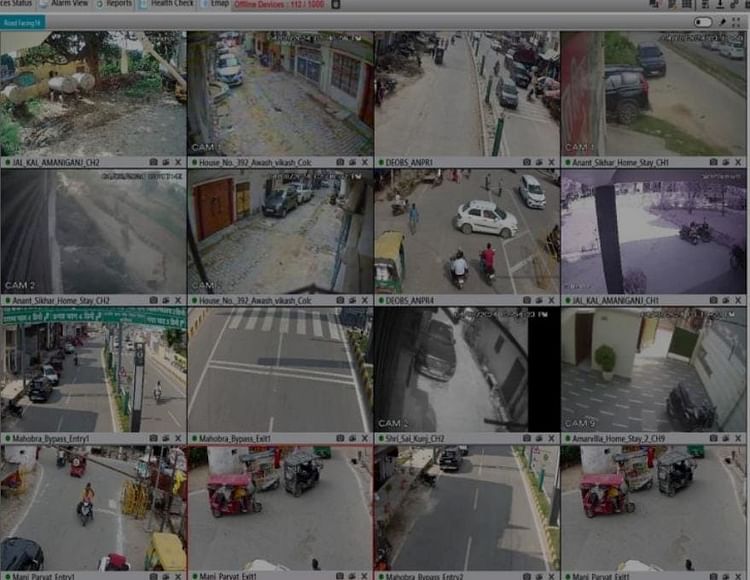Open the Reports menu item

point(119,4)
